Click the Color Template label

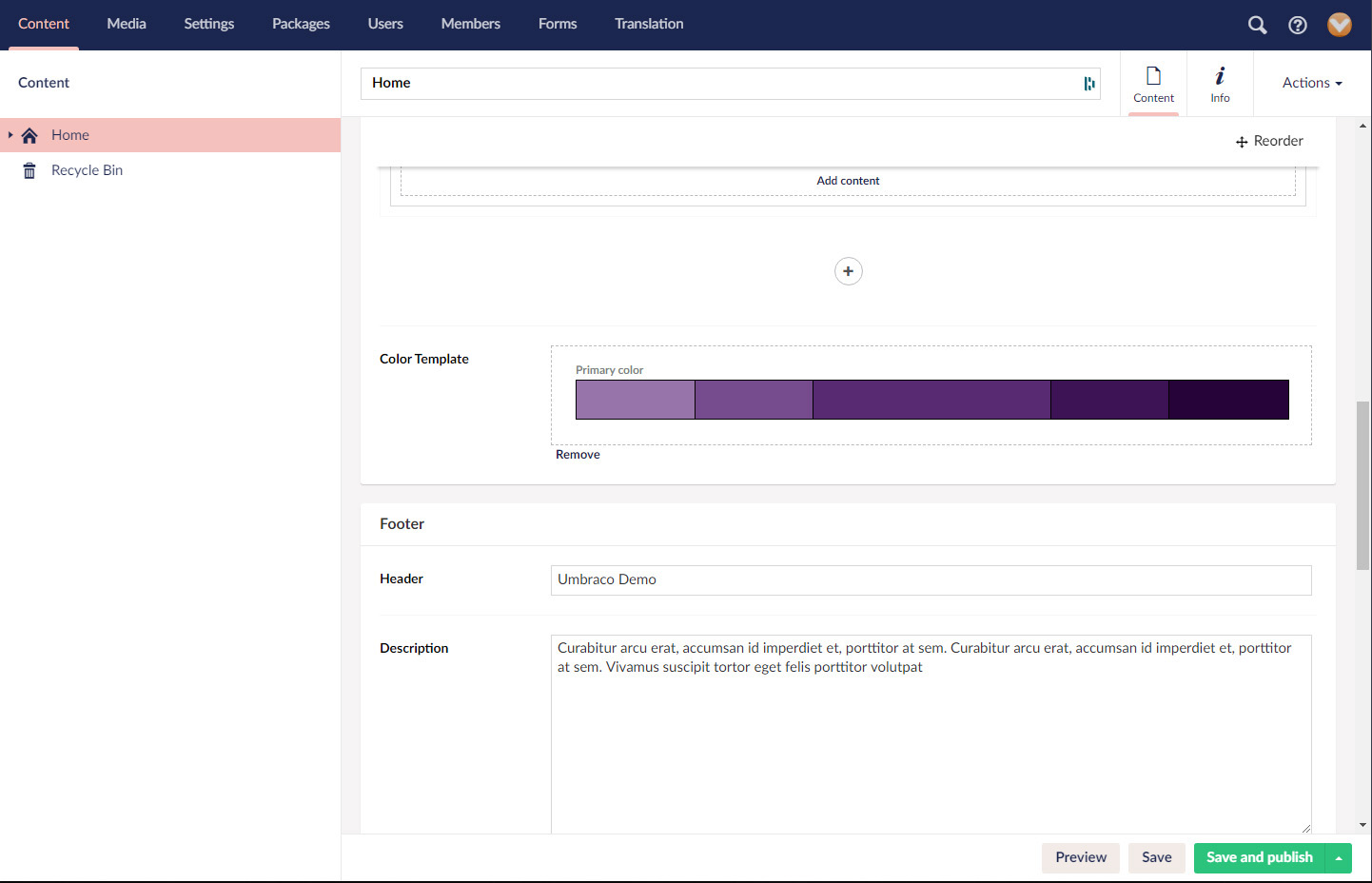(x=424, y=359)
